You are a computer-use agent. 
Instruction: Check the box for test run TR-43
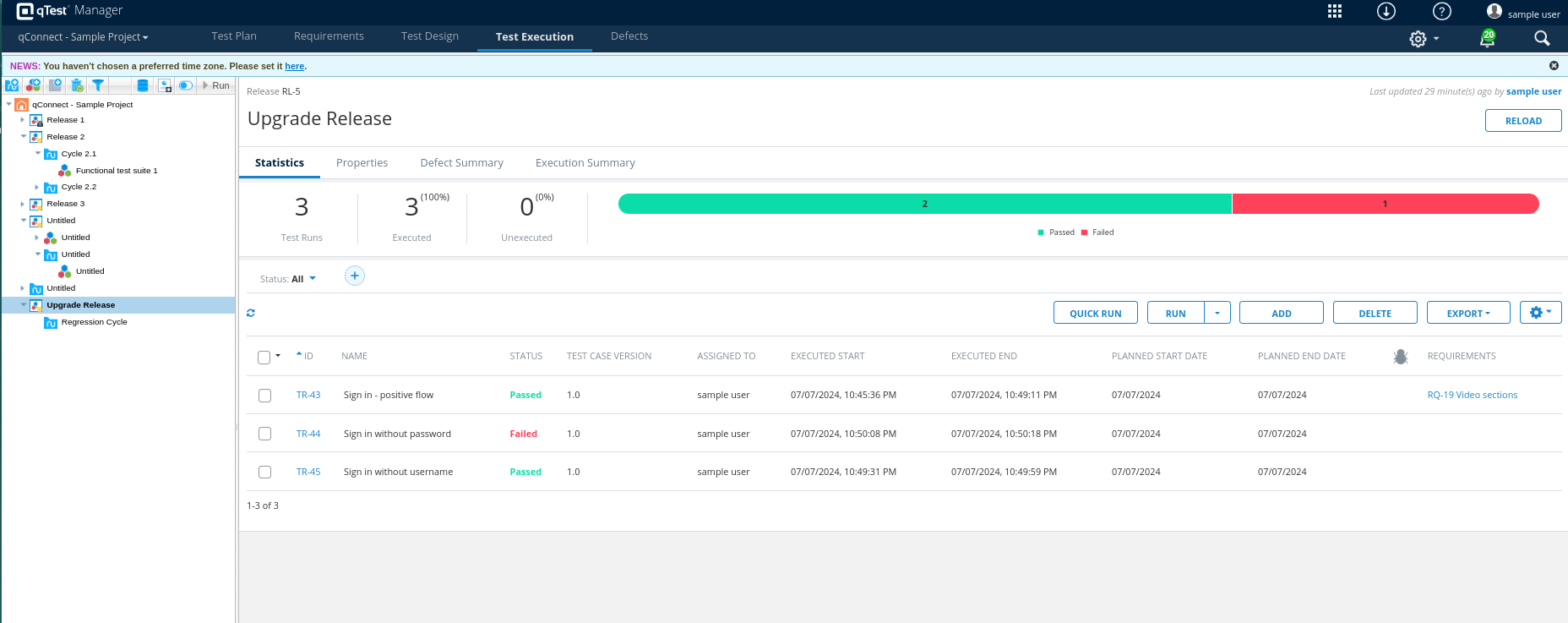[264, 396]
